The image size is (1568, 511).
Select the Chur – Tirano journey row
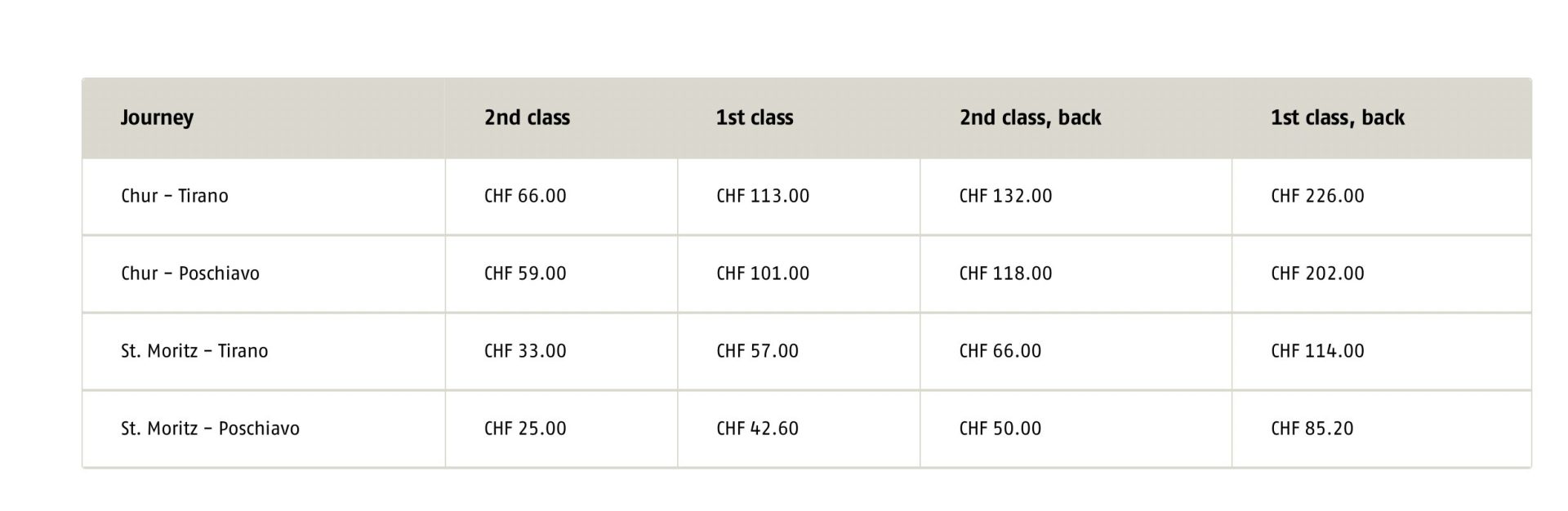tap(175, 196)
